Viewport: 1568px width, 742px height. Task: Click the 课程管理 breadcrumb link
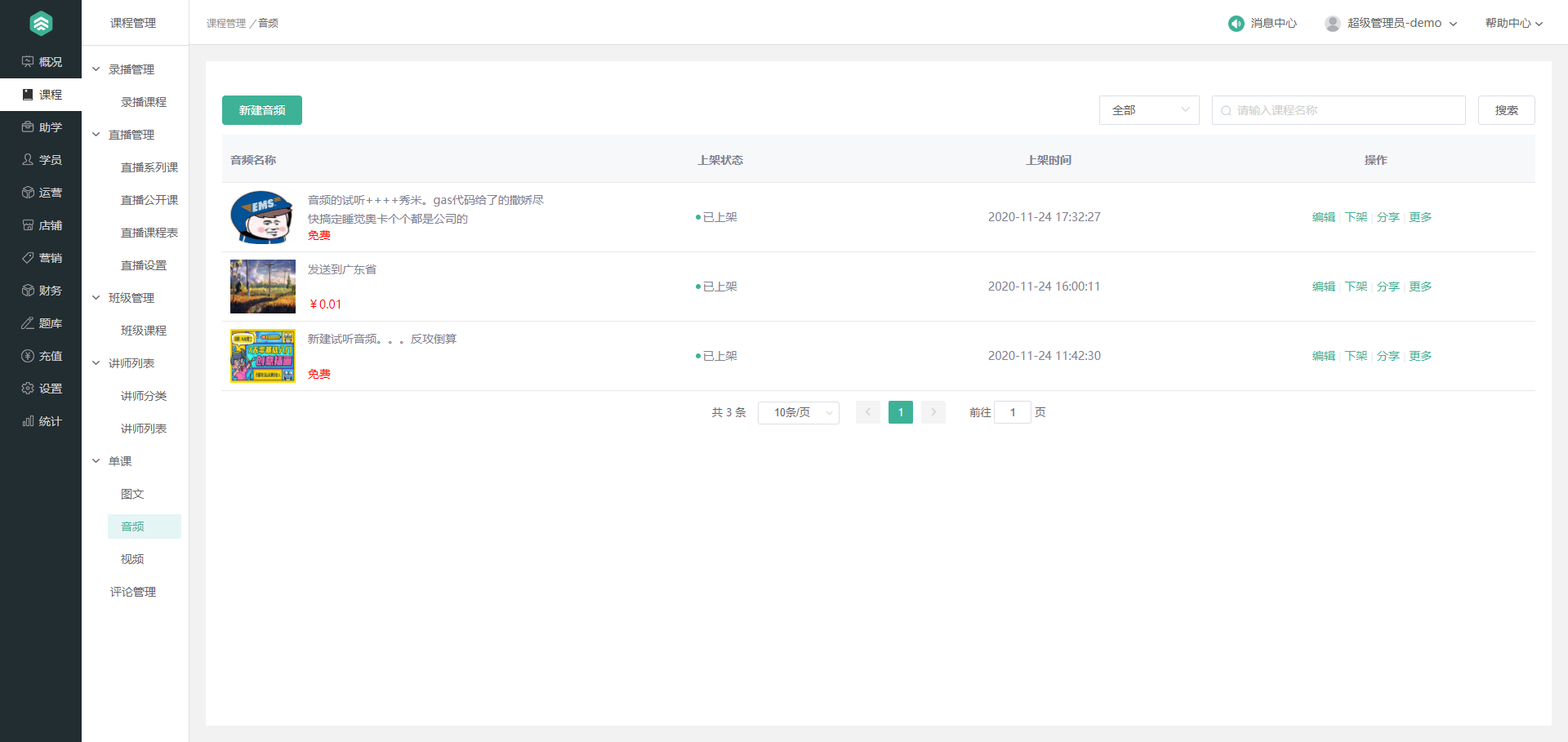click(226, 24)
